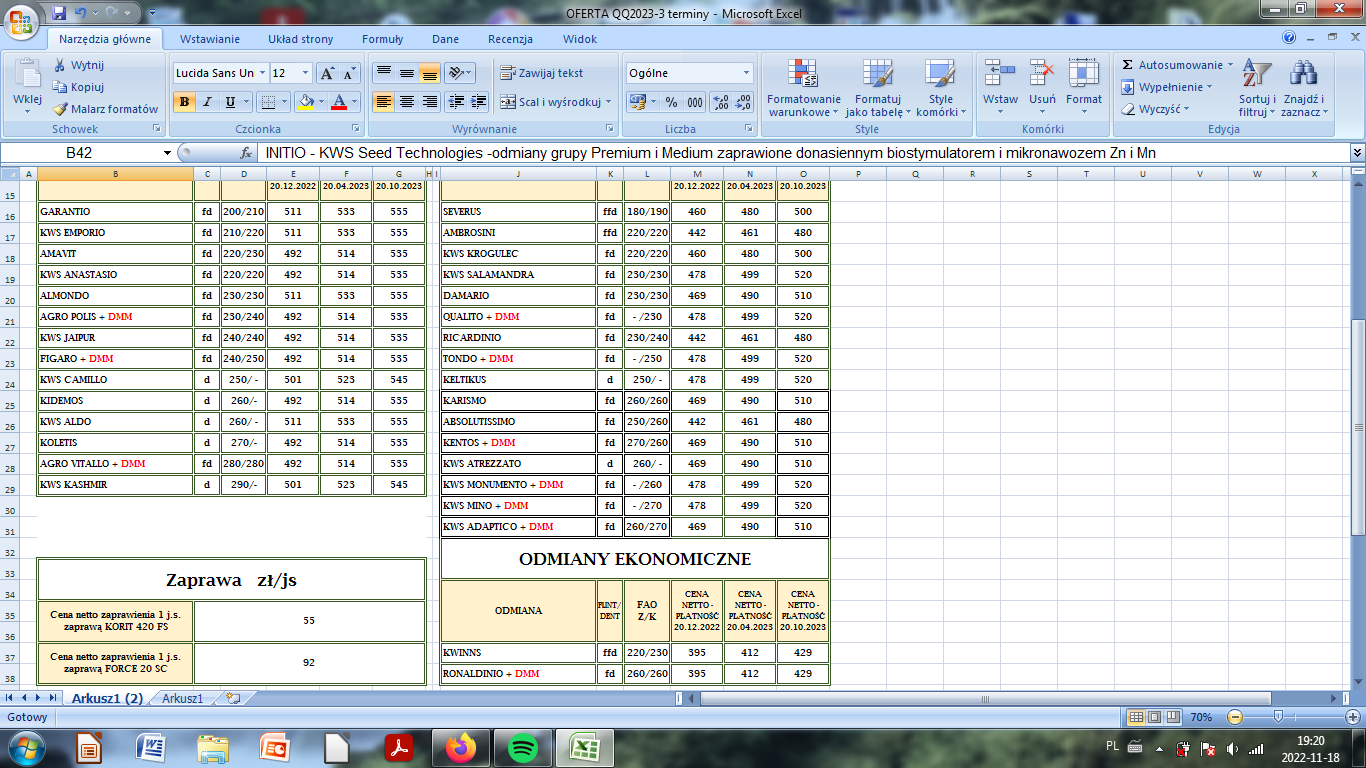Click the Format Painter (Malarz formatów) icon
Image resolution: width=1366 pixels, height=768 pixels.
coord(61,109)
